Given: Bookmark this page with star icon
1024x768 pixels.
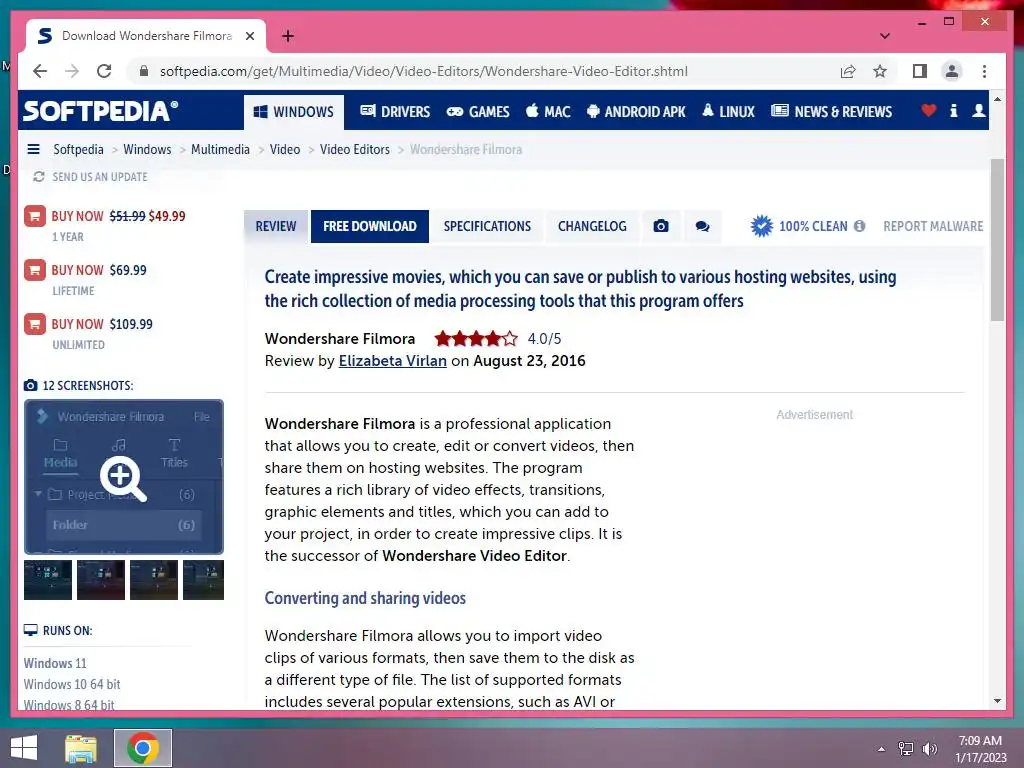Looking at the screenshot, I should (880, 71).
